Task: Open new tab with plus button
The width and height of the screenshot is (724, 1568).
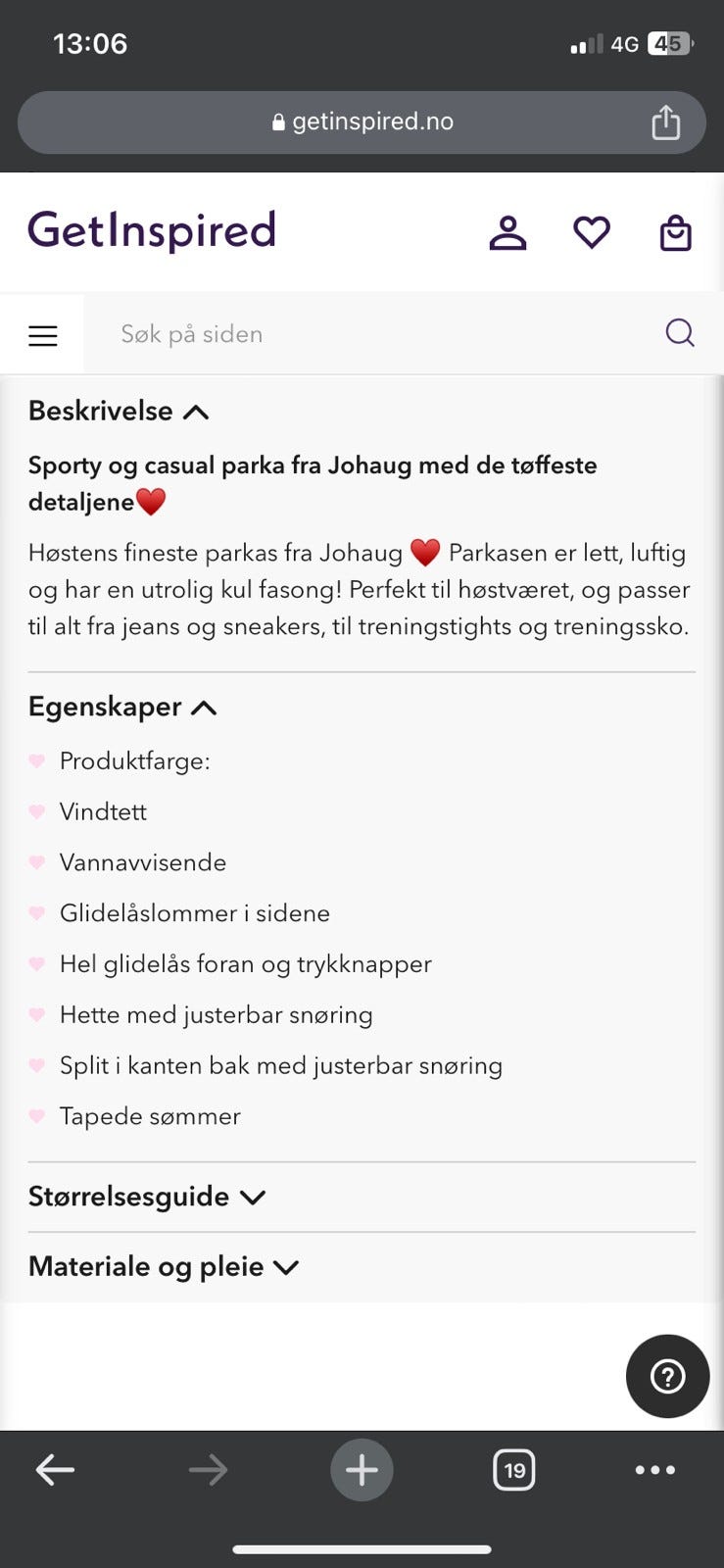Action: (x=362, y=1470)
